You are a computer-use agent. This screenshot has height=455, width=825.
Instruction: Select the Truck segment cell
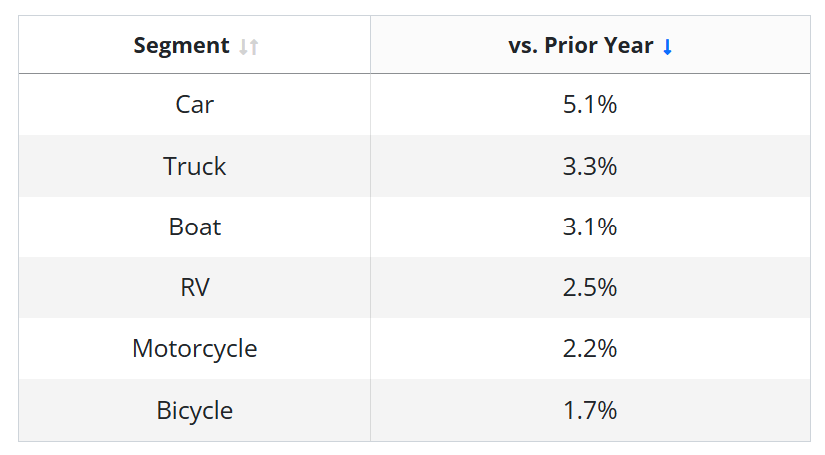tap(194, 166)
